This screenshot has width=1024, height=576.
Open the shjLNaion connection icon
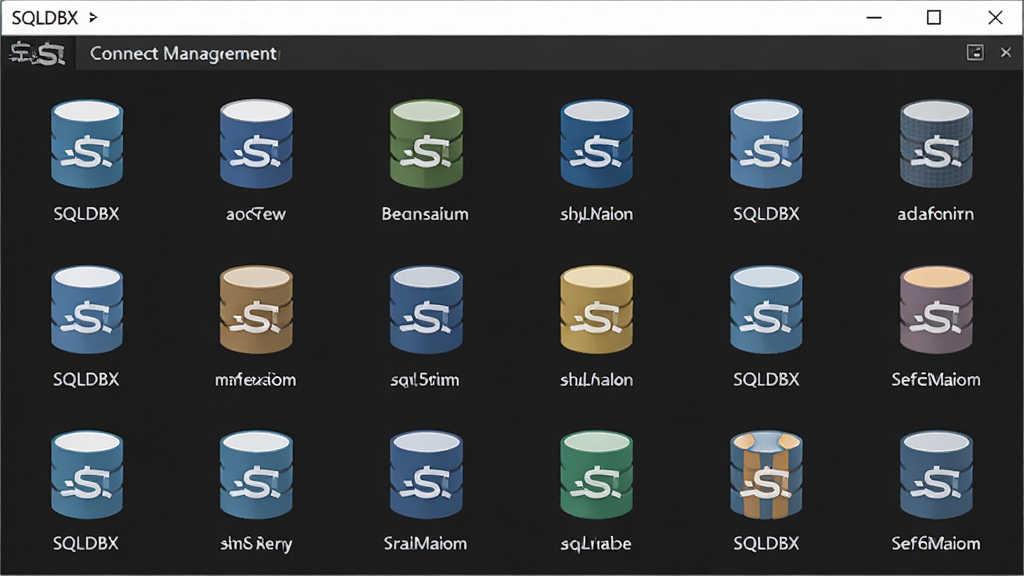point(596,144)
